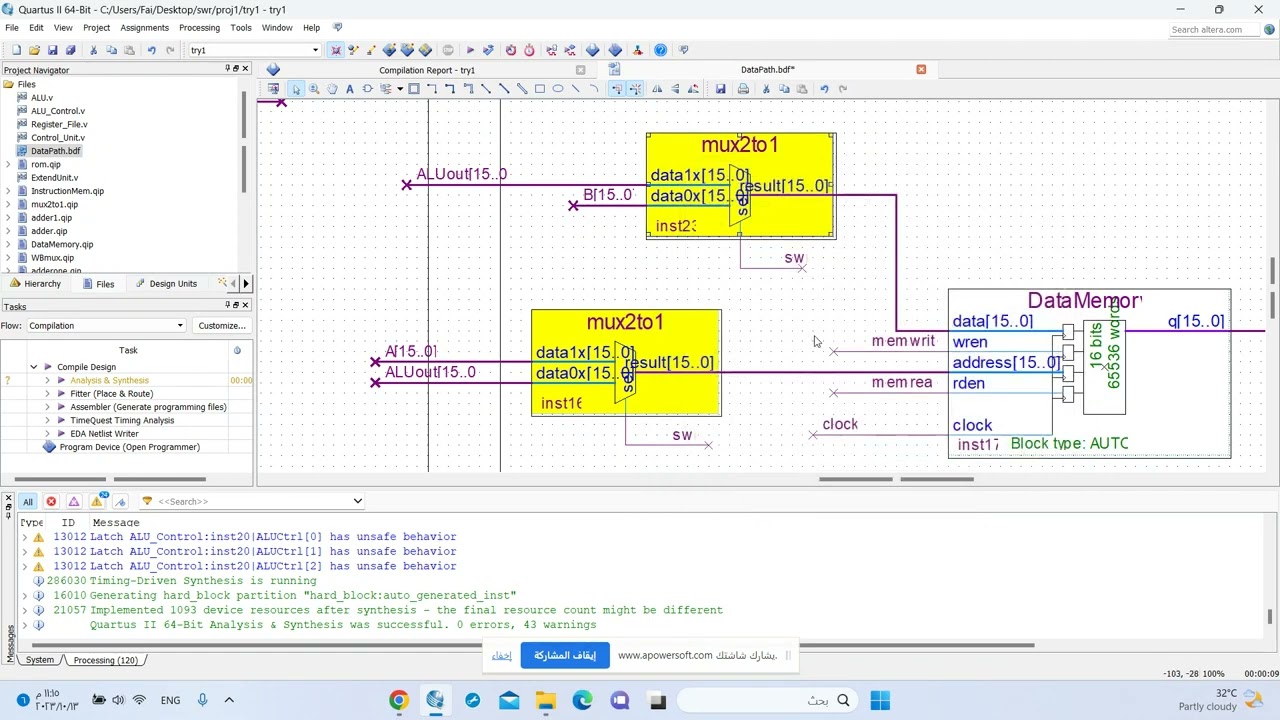The height and width of the screenshot is (720, 1280).
Task: Open the try1 revision dropdown
Action: [315, 50]
